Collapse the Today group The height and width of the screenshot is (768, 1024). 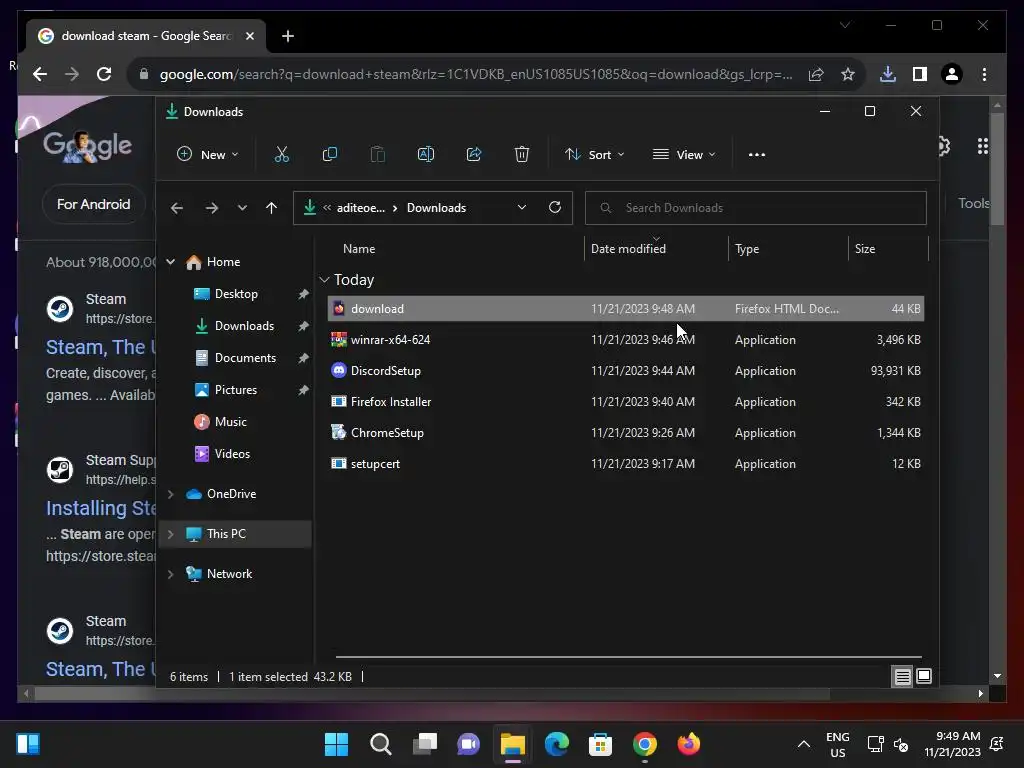coord(324,280)
